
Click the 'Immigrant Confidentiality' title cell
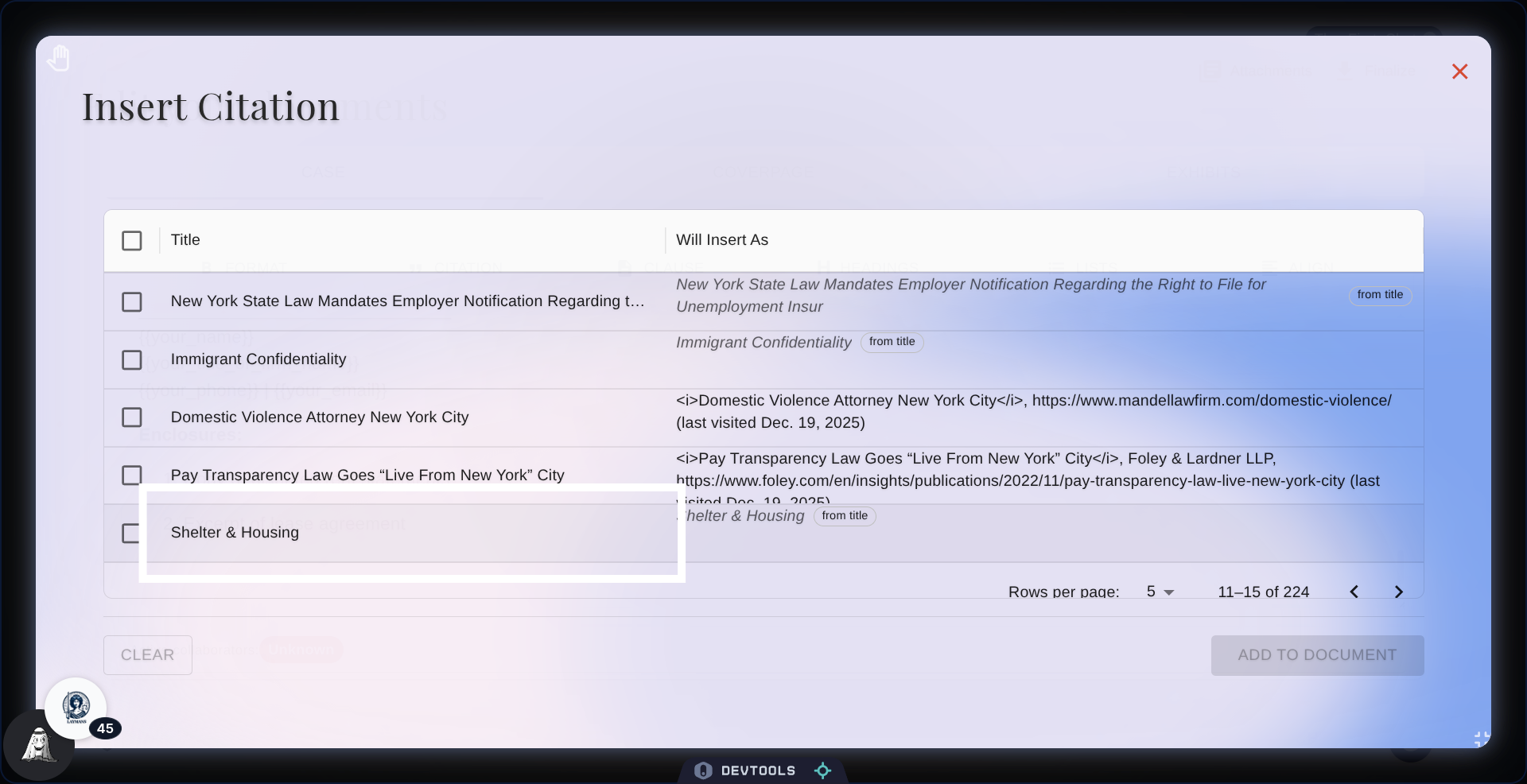coord(258,359)
